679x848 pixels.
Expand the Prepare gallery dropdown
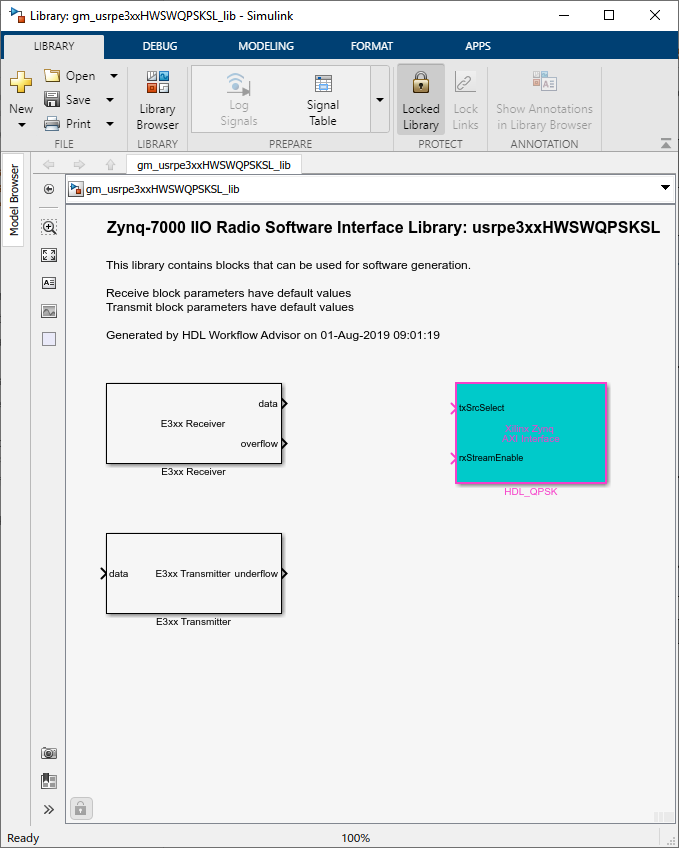(380, 100)
